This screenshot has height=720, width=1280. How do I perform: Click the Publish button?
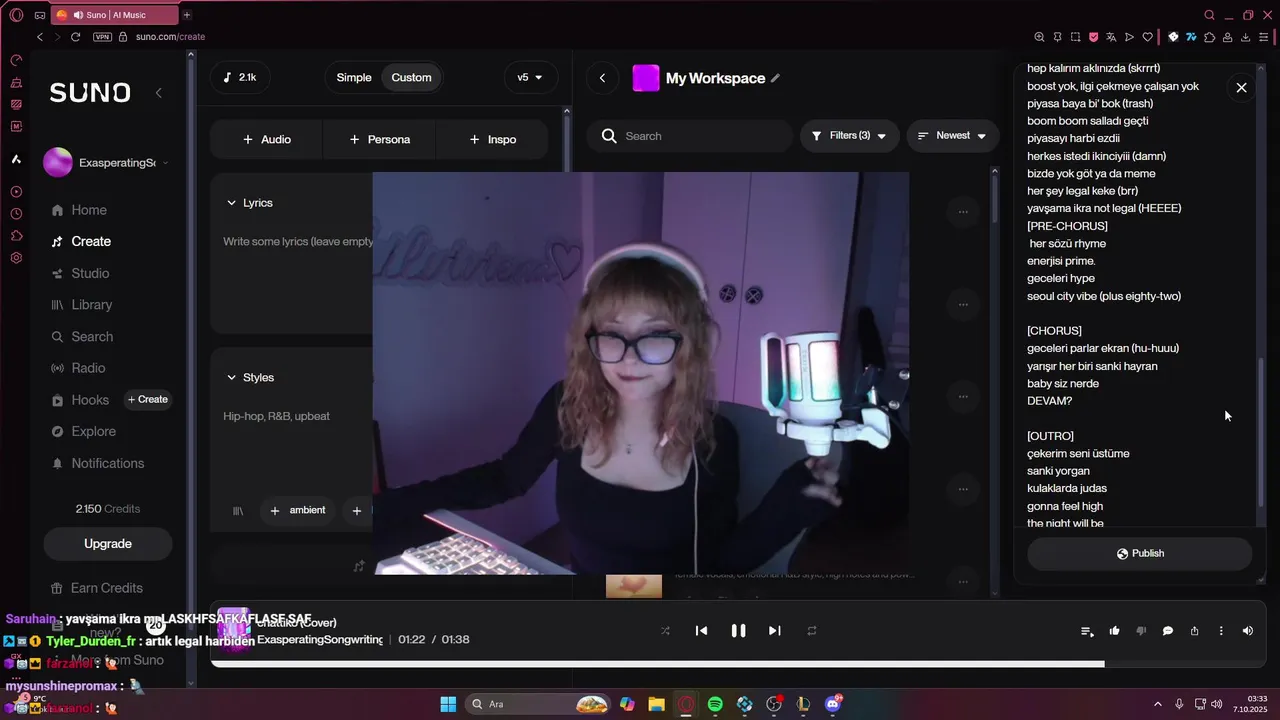point(1139,553)
